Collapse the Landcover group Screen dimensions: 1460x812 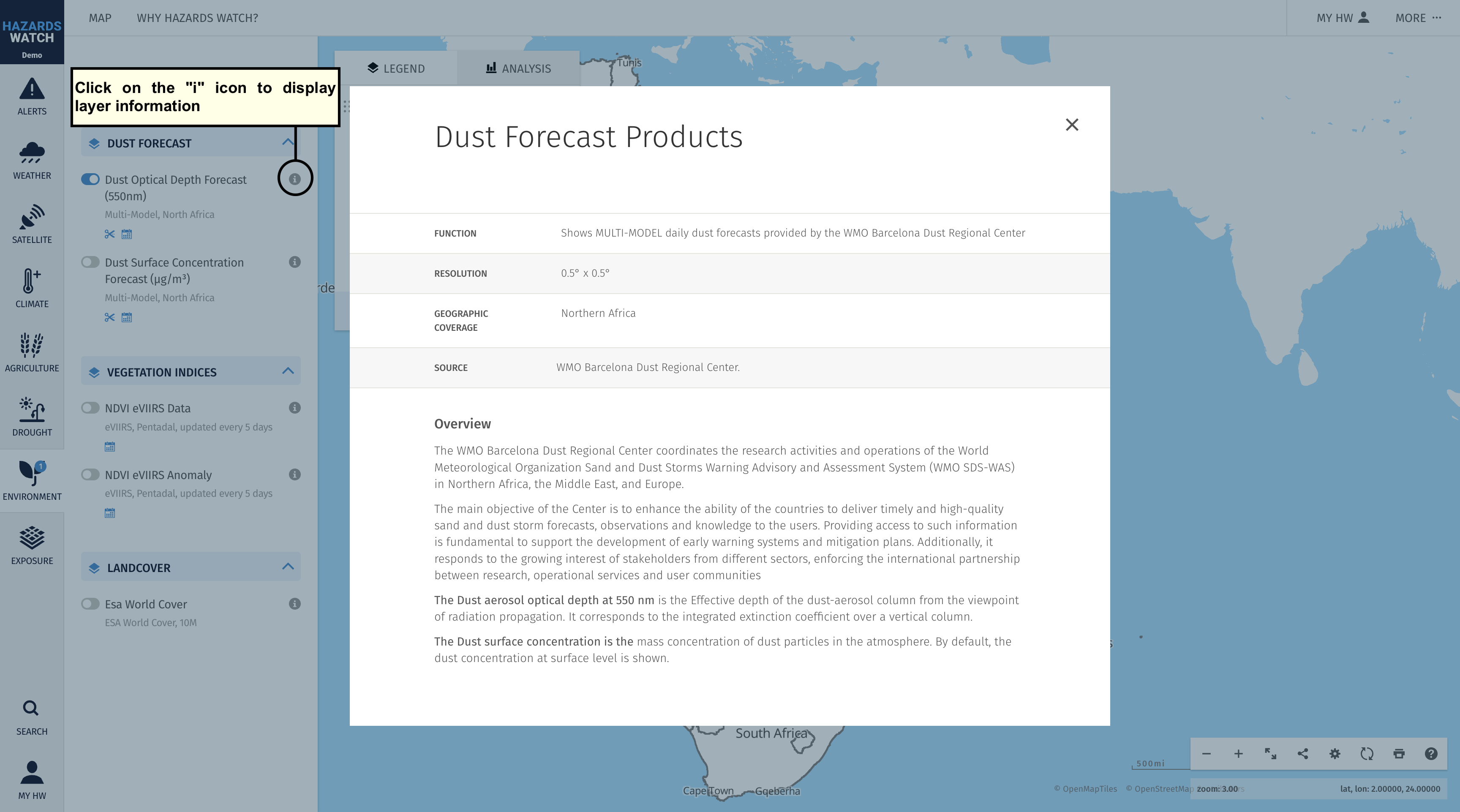coord(288,567)
